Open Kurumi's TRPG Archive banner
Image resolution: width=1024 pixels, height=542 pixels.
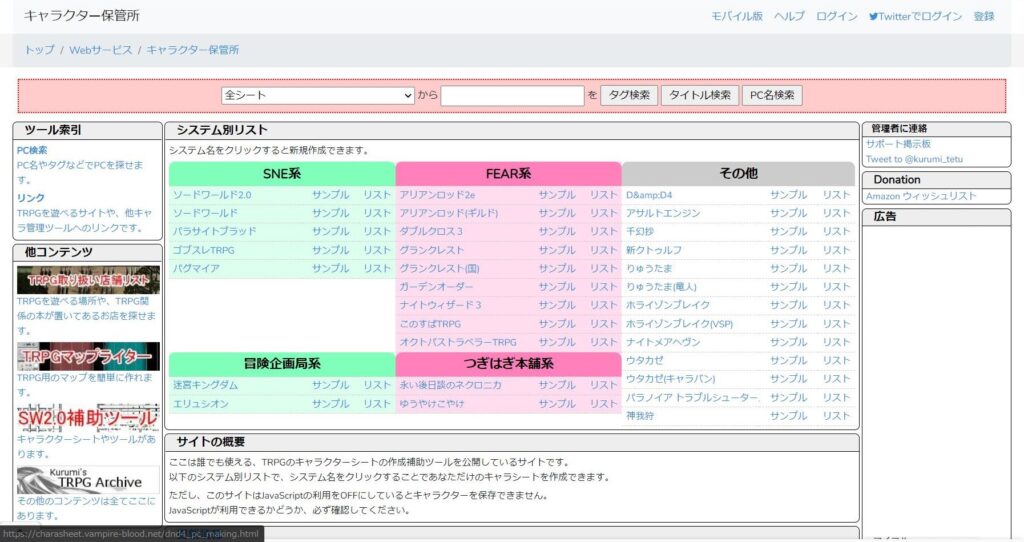[x=88, y=479]
